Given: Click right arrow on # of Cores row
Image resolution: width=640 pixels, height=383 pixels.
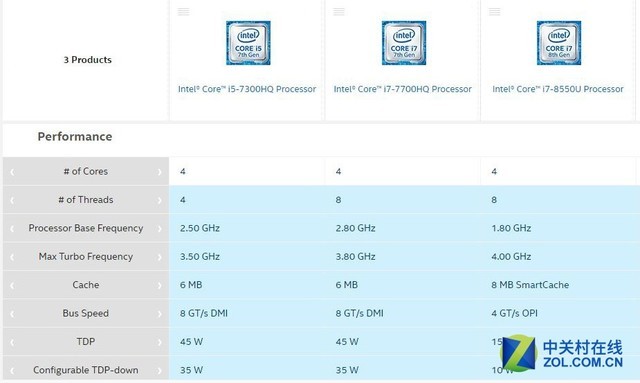Looking at the screenshot, I should coord(160,172).
